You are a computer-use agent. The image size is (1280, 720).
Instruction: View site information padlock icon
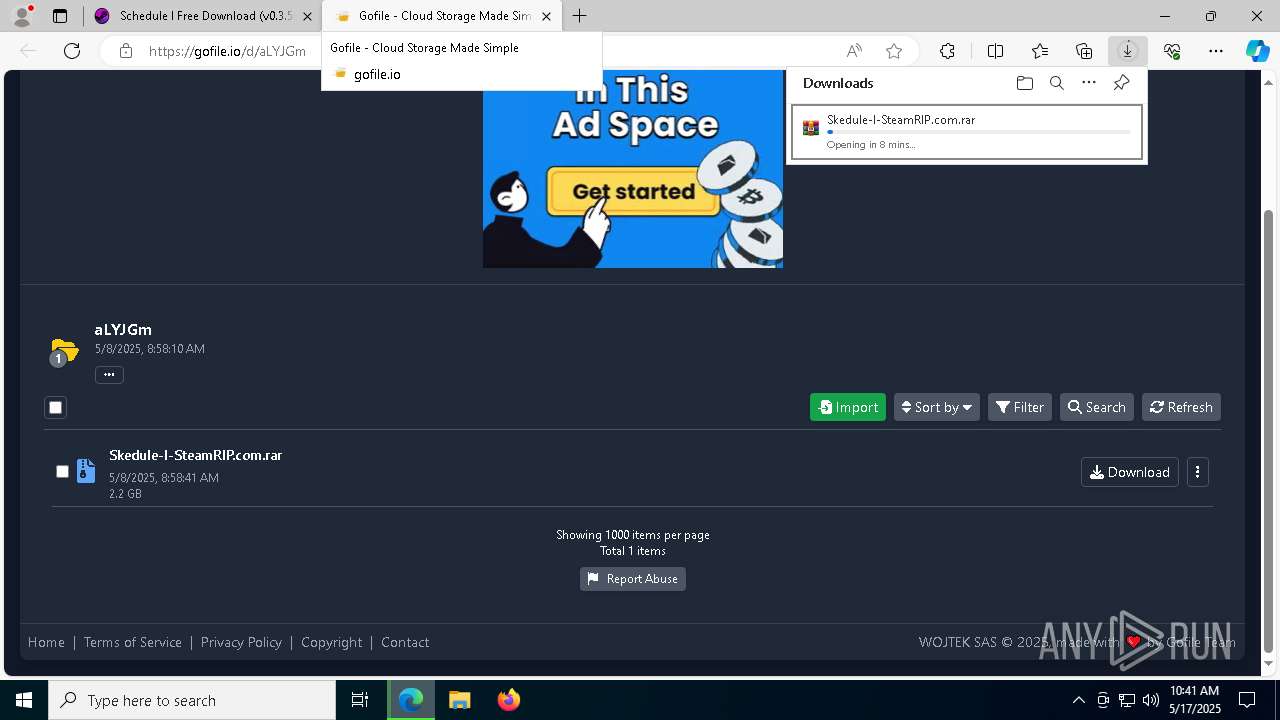126,51
